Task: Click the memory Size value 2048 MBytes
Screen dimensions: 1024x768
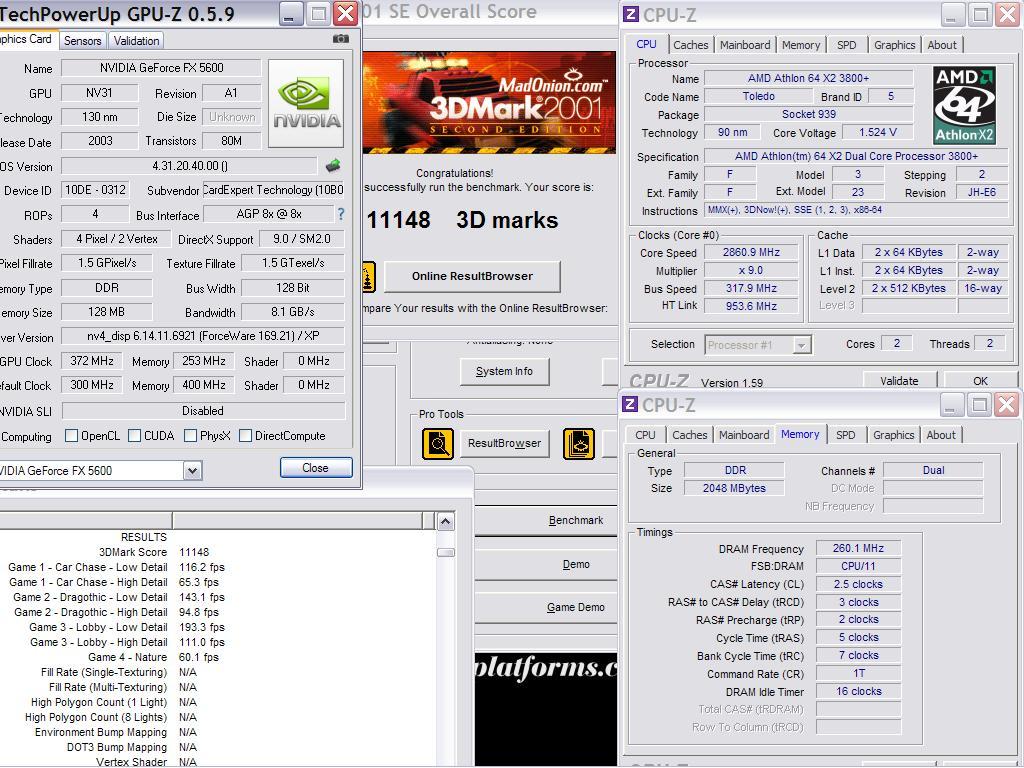Action: [x=734, y=488]
